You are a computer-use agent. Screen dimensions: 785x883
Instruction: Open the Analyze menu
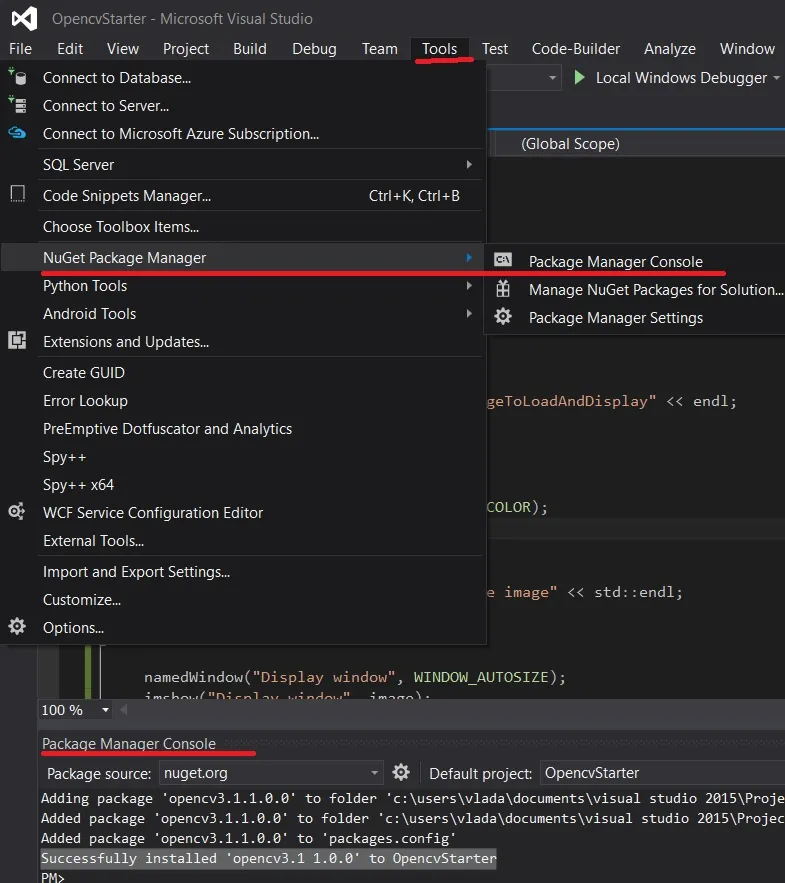[670, 49]
